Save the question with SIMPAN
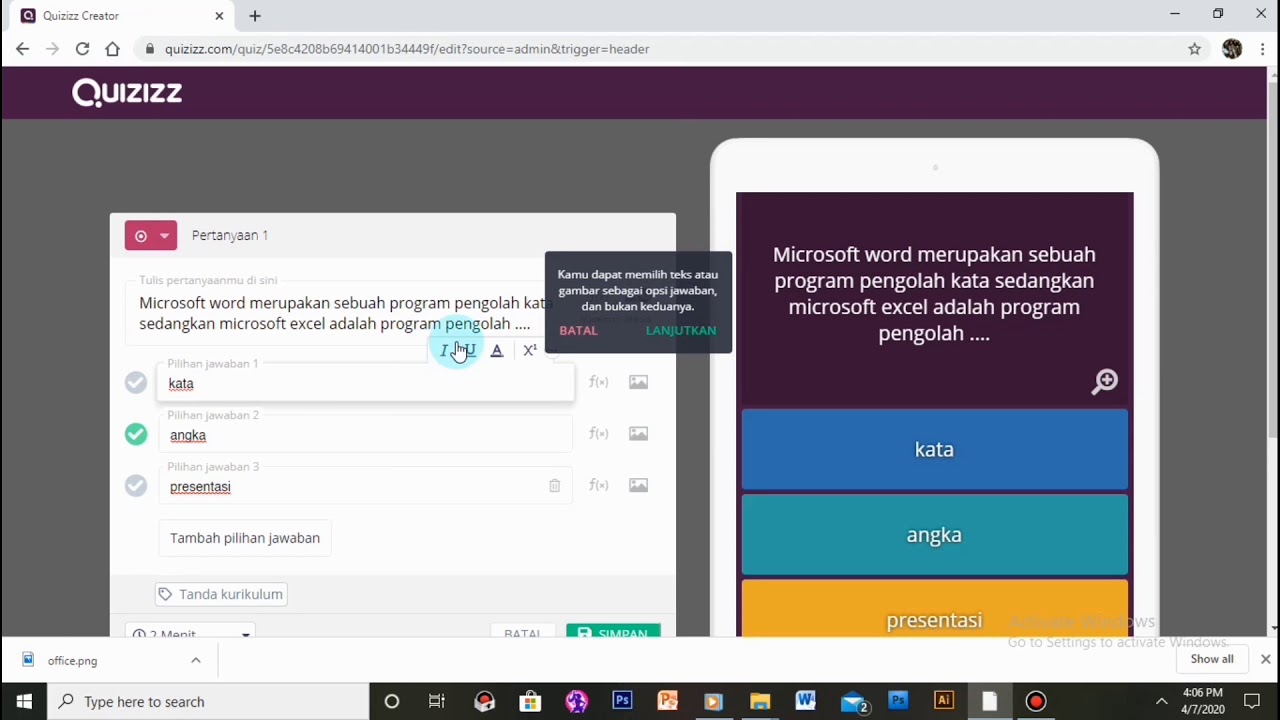This screenshot has height=720, width=1280. (x=613, y=632)
